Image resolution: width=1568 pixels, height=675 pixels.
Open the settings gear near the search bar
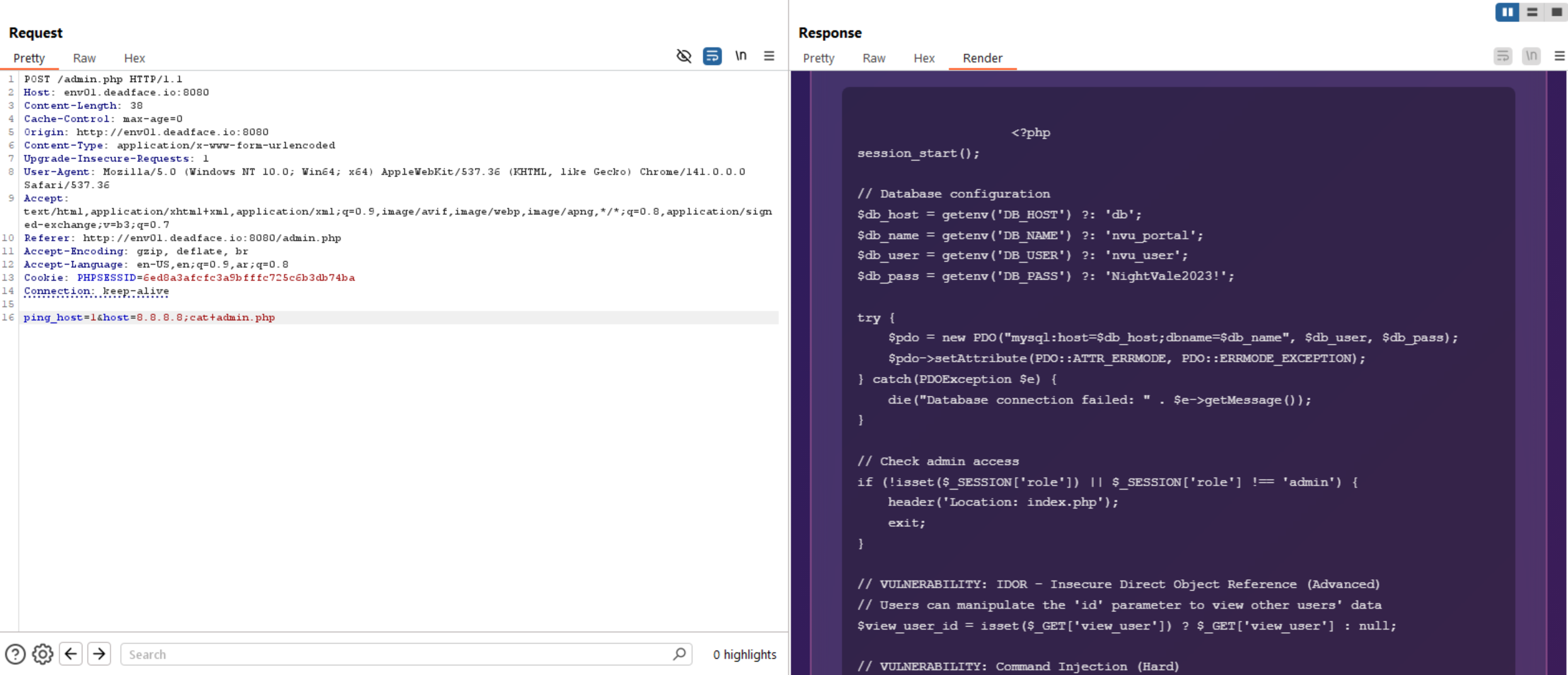coord(42,654)
